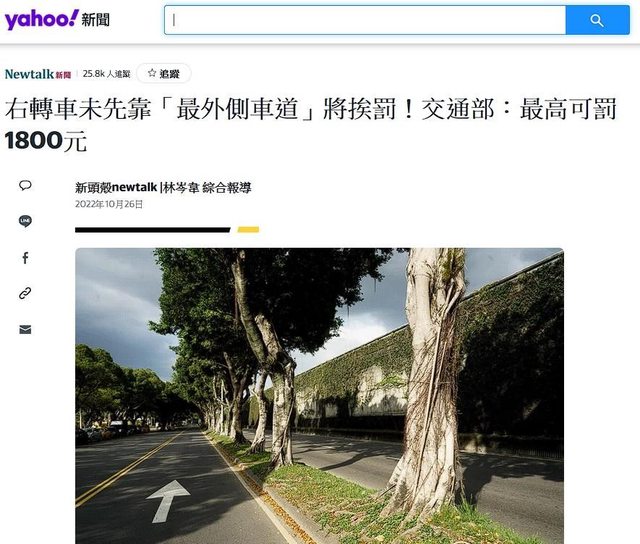Open Newtalk新聞 publisher link
This screenshot has height=544, width=640.
point(38,74)
